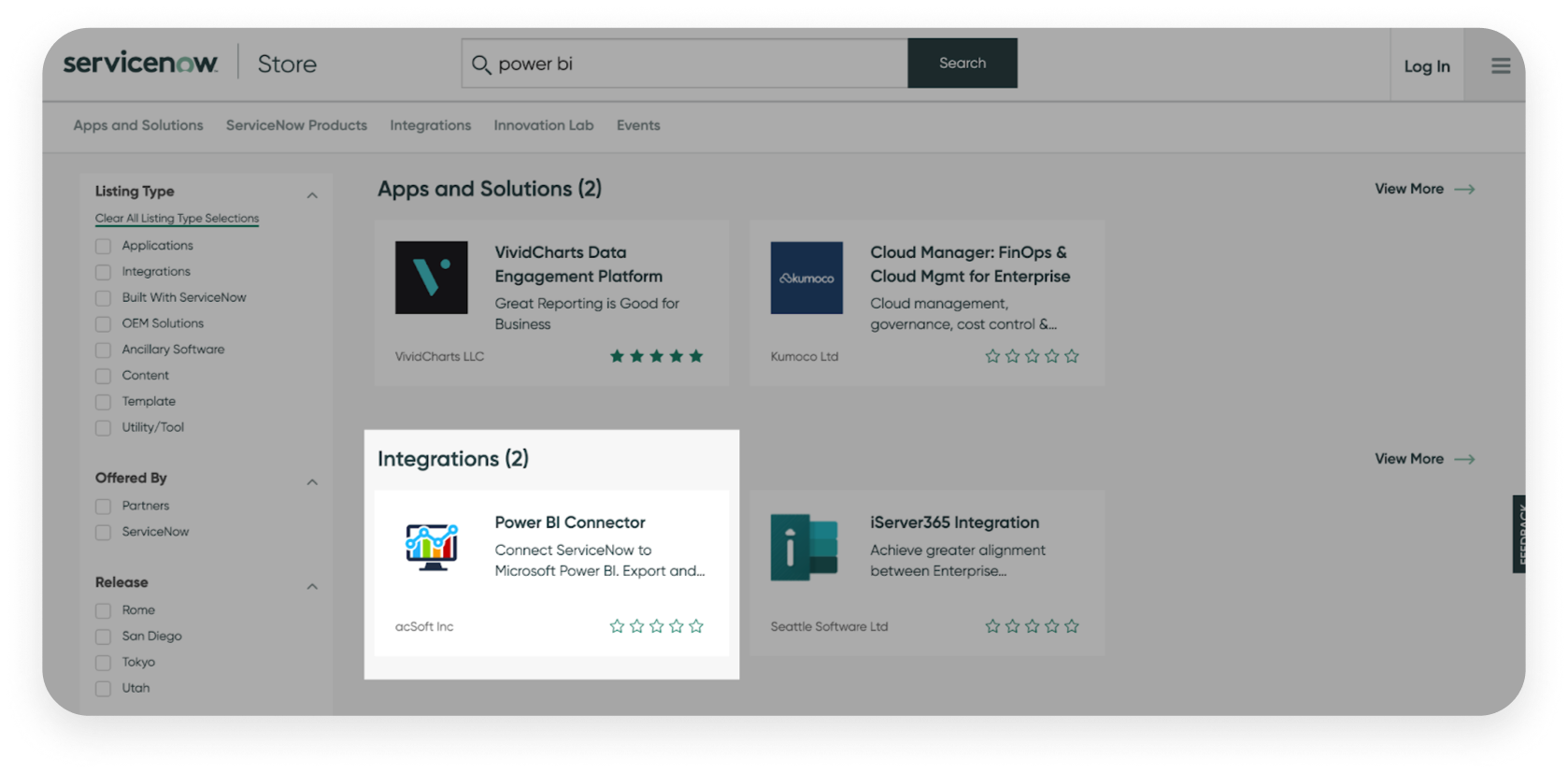1568x773 pixels.
Task: Click the ServiceNow logo
Action: click(x=140, y=63)
